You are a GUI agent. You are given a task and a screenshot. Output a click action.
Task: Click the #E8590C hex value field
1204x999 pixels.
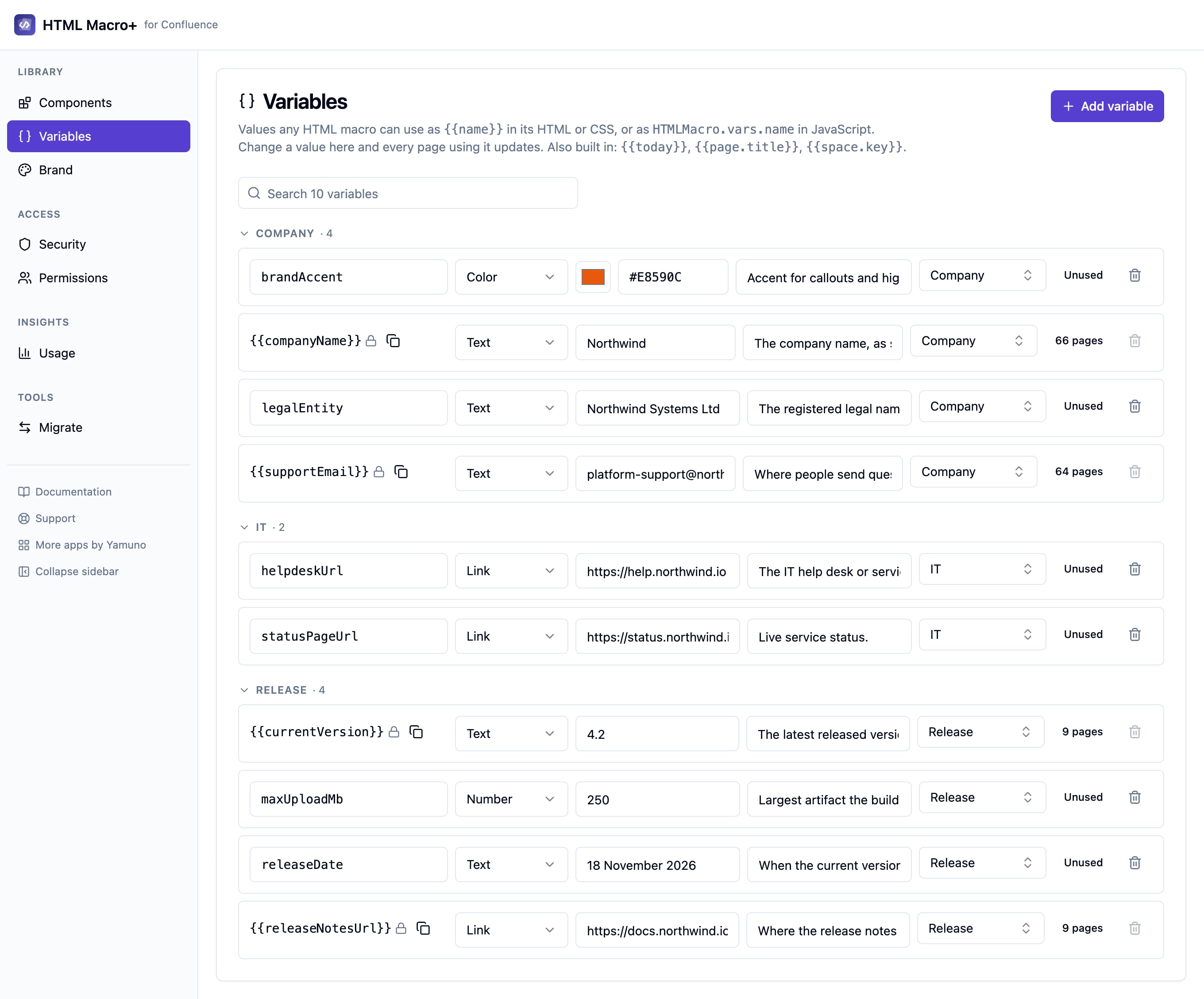click(672, 277)
